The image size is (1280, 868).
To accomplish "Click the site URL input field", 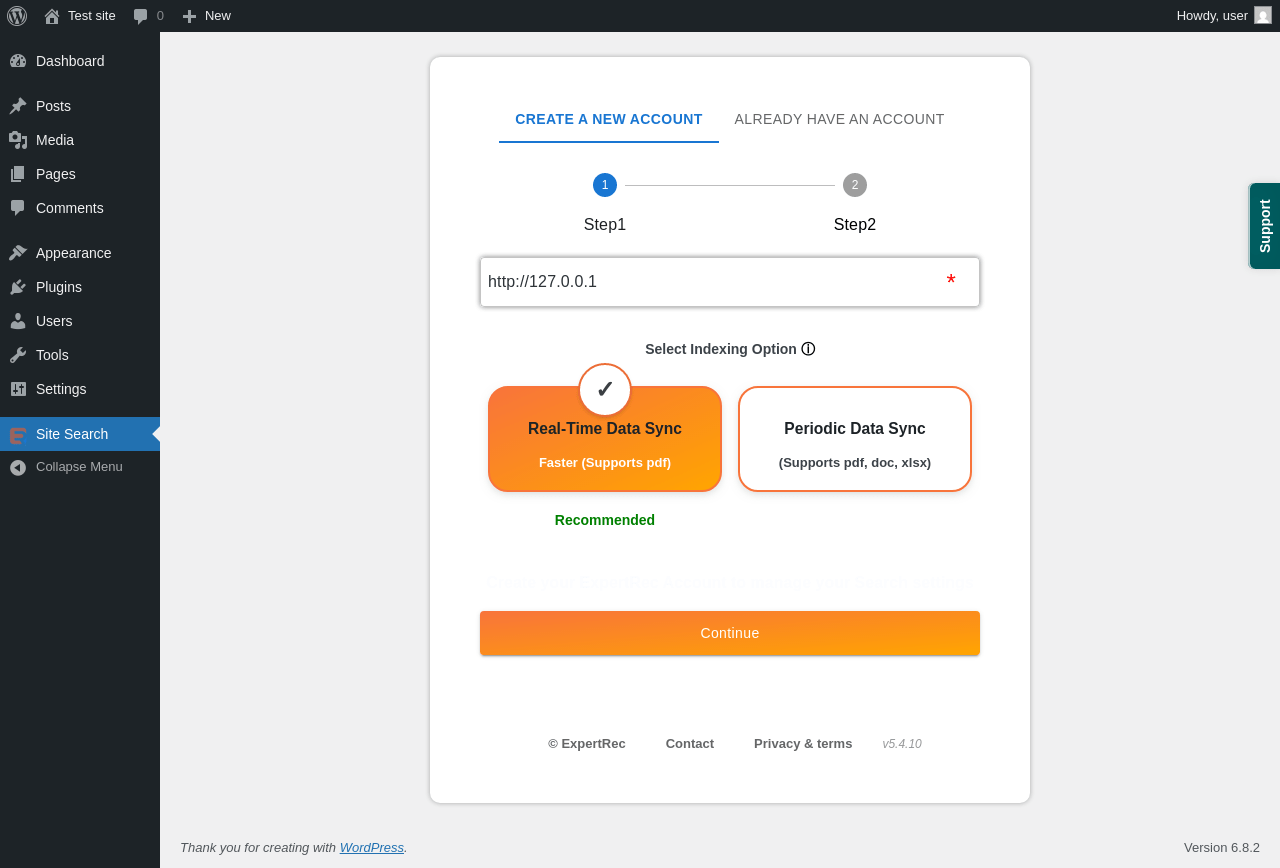I will [730, 282].
